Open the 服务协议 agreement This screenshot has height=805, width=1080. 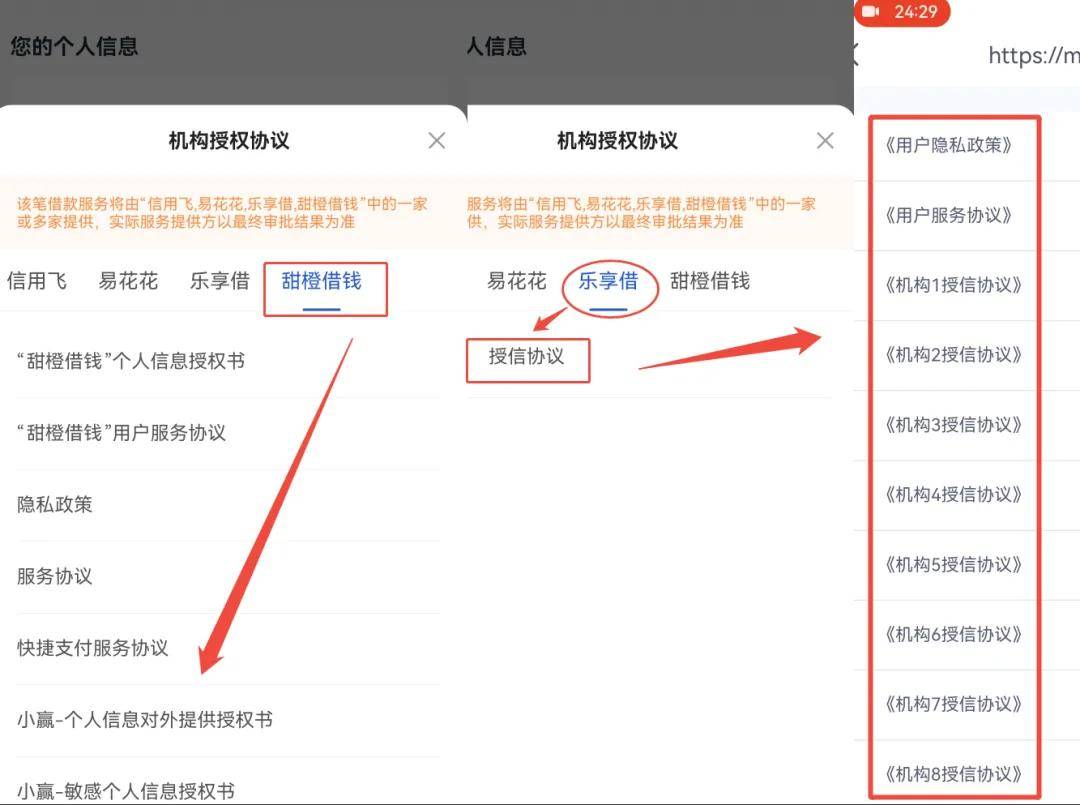[x=54, y=576]
